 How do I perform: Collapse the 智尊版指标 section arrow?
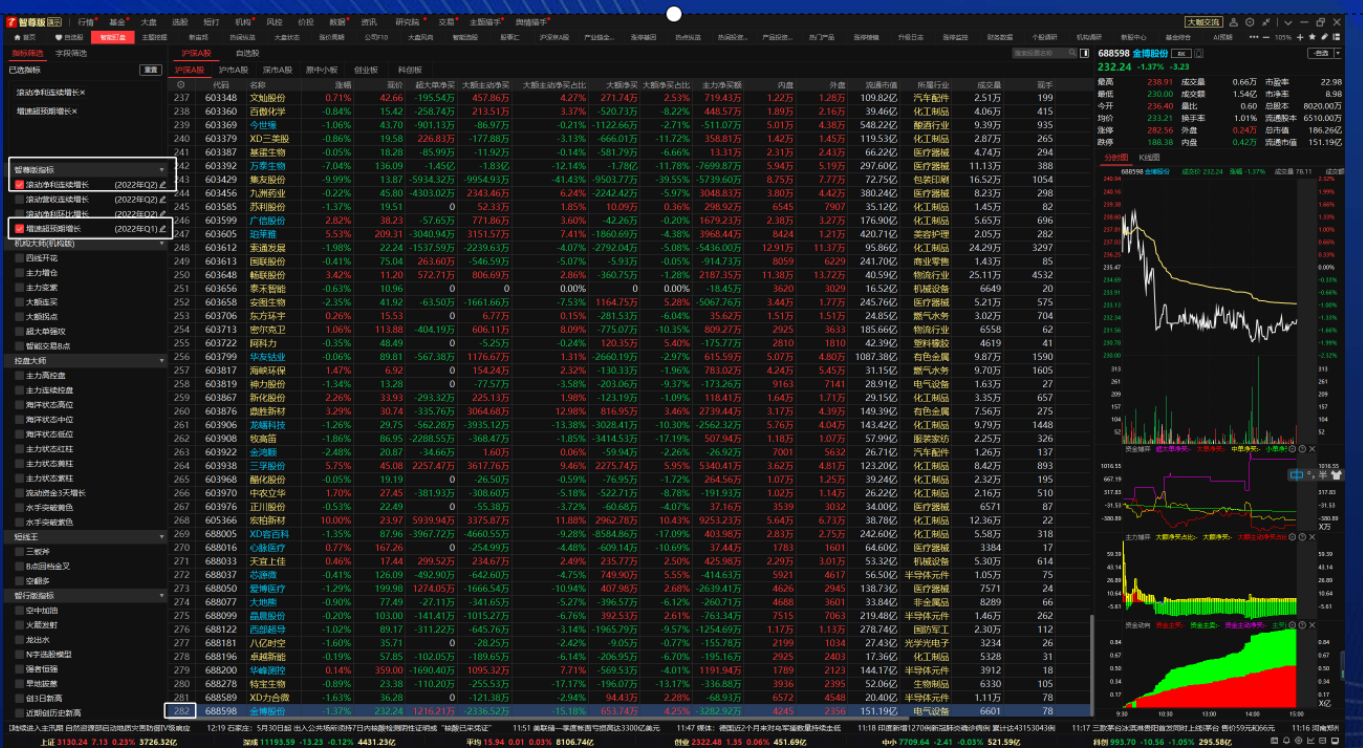(x=162, y=170)
